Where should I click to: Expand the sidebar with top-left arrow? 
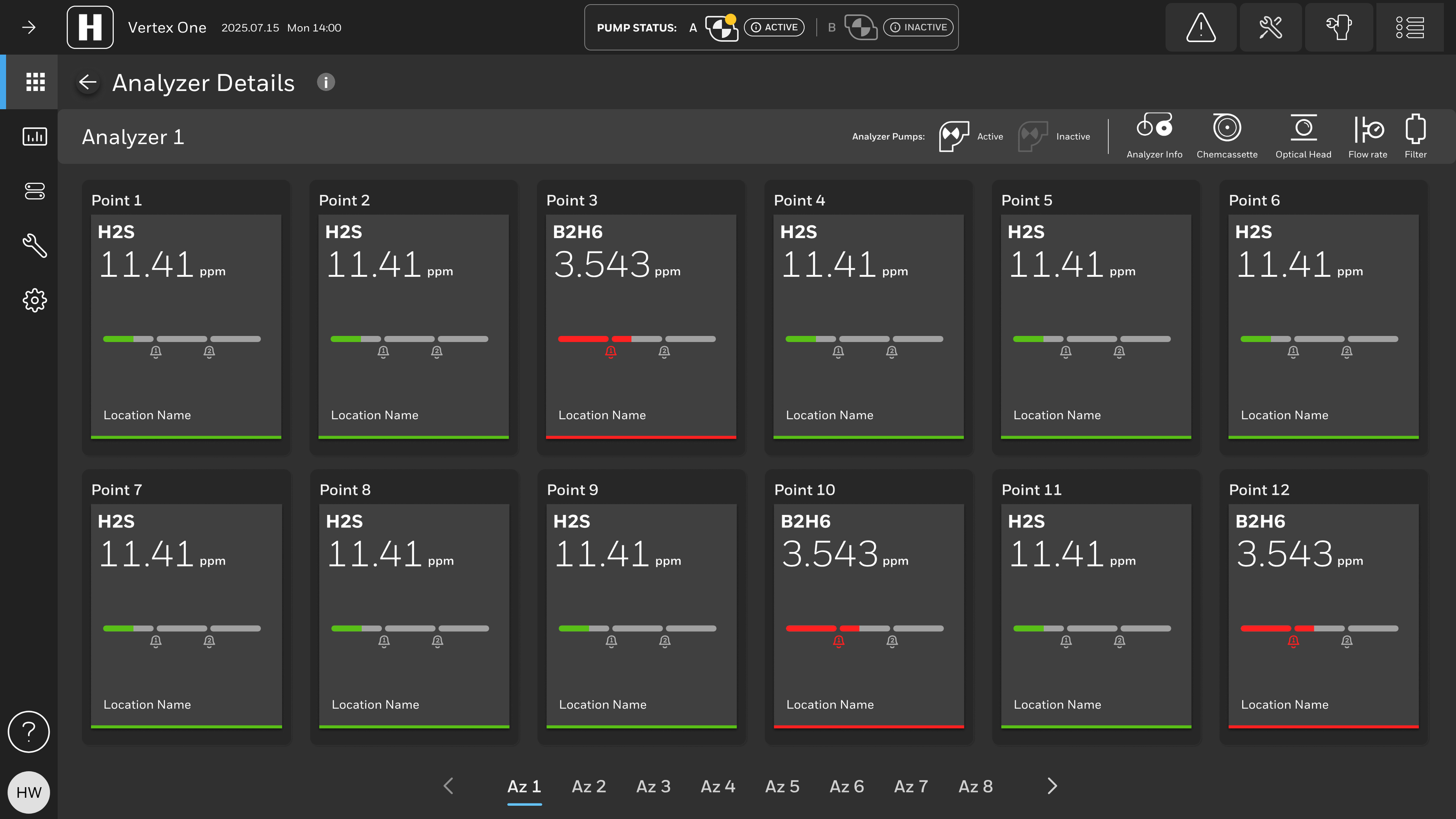click(x=29, y=27)
